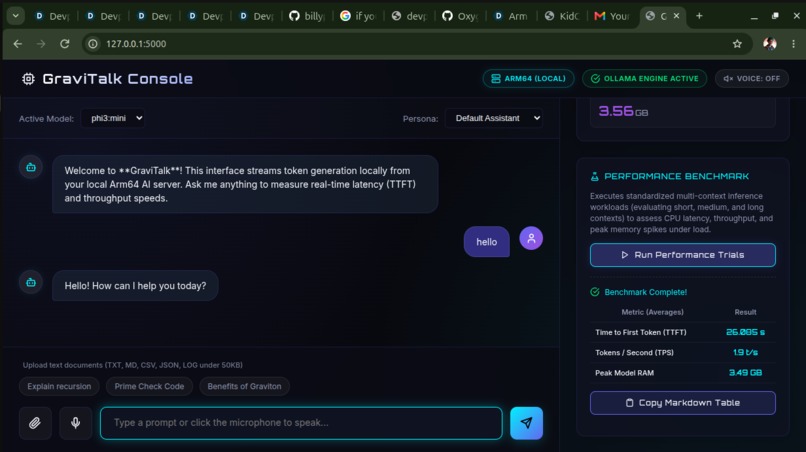Switch to the KidC tab
The image size is (806, 452).
(x=562, y=16)
